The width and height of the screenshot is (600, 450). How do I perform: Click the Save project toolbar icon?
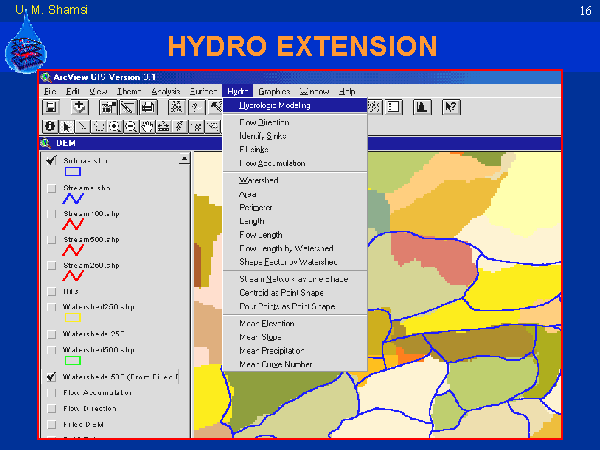52,107
